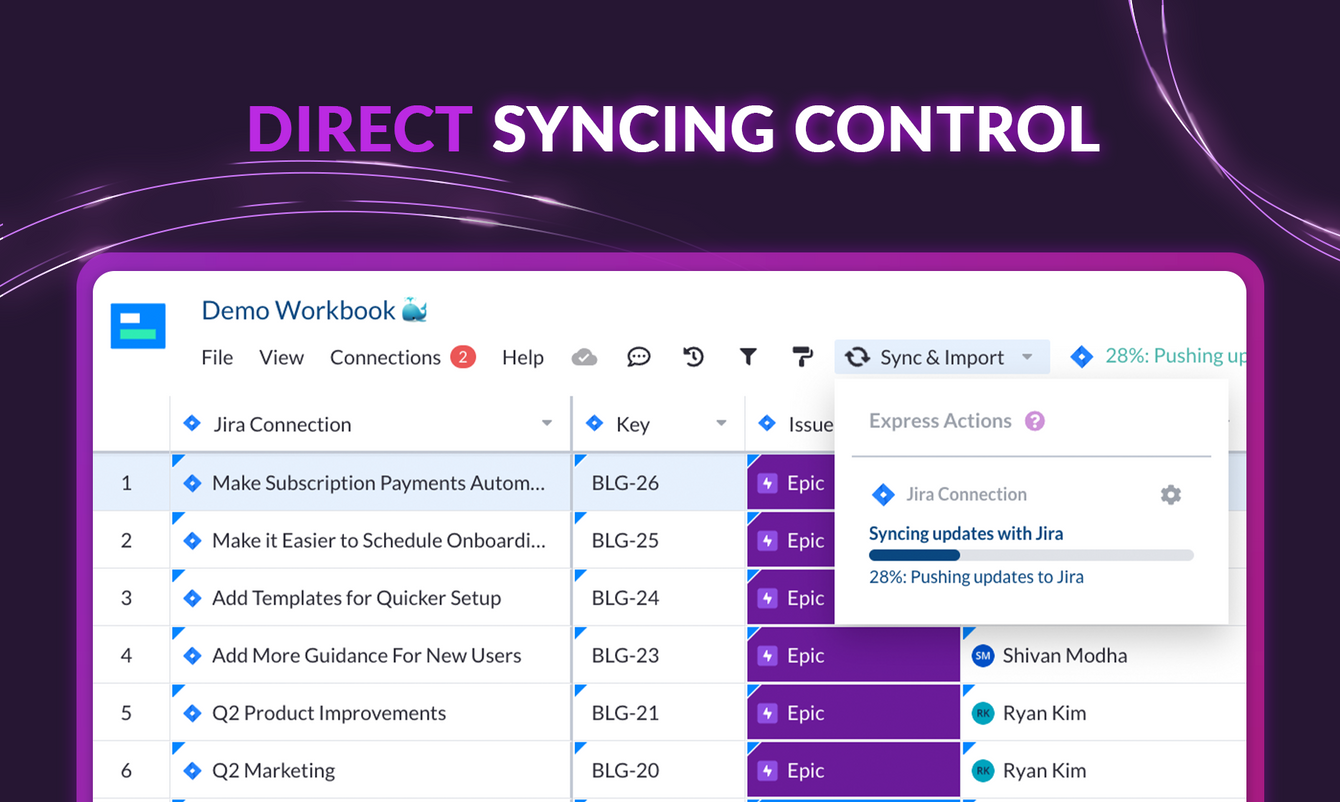Click Make Subscription Payments Autom… cell
1340x802 pixels.
(370, 483)
